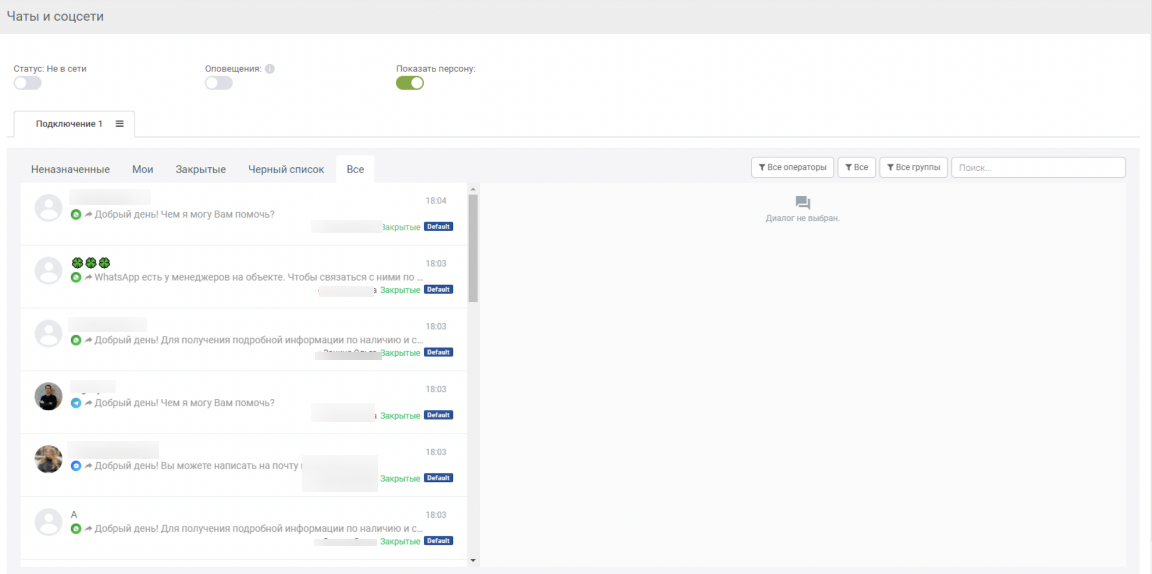Open the Все channels filter dropdown
Image resolution: width=1152 pixels, height=574 pixels.
click(856, 167)
